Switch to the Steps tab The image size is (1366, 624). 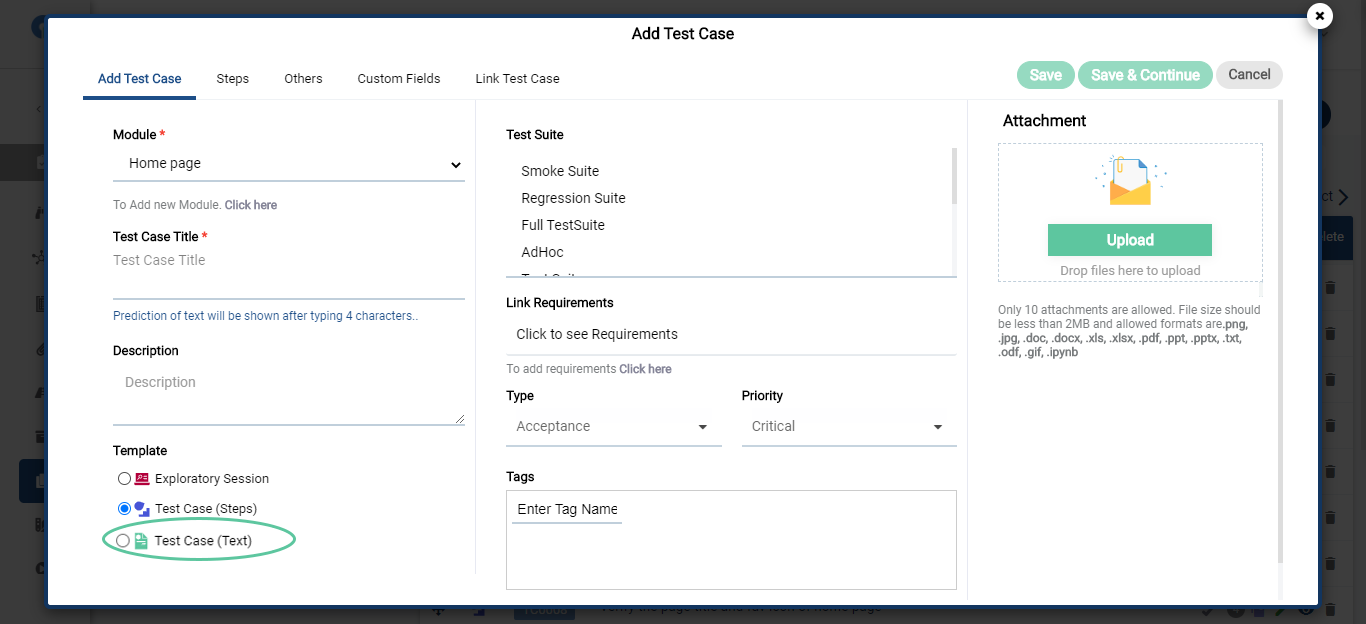[233, 78]
